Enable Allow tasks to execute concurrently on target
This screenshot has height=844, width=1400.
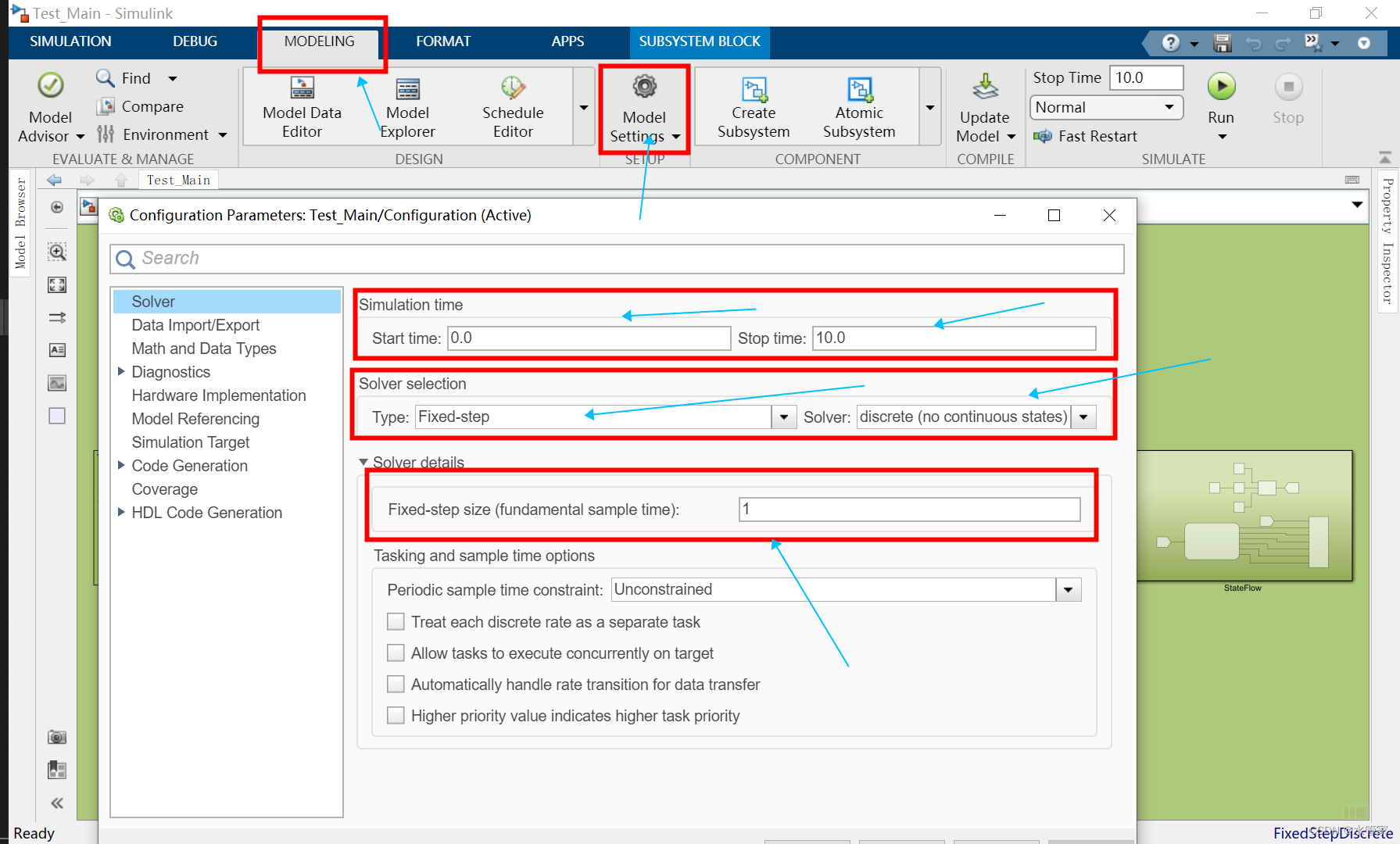tap(396, 653)
